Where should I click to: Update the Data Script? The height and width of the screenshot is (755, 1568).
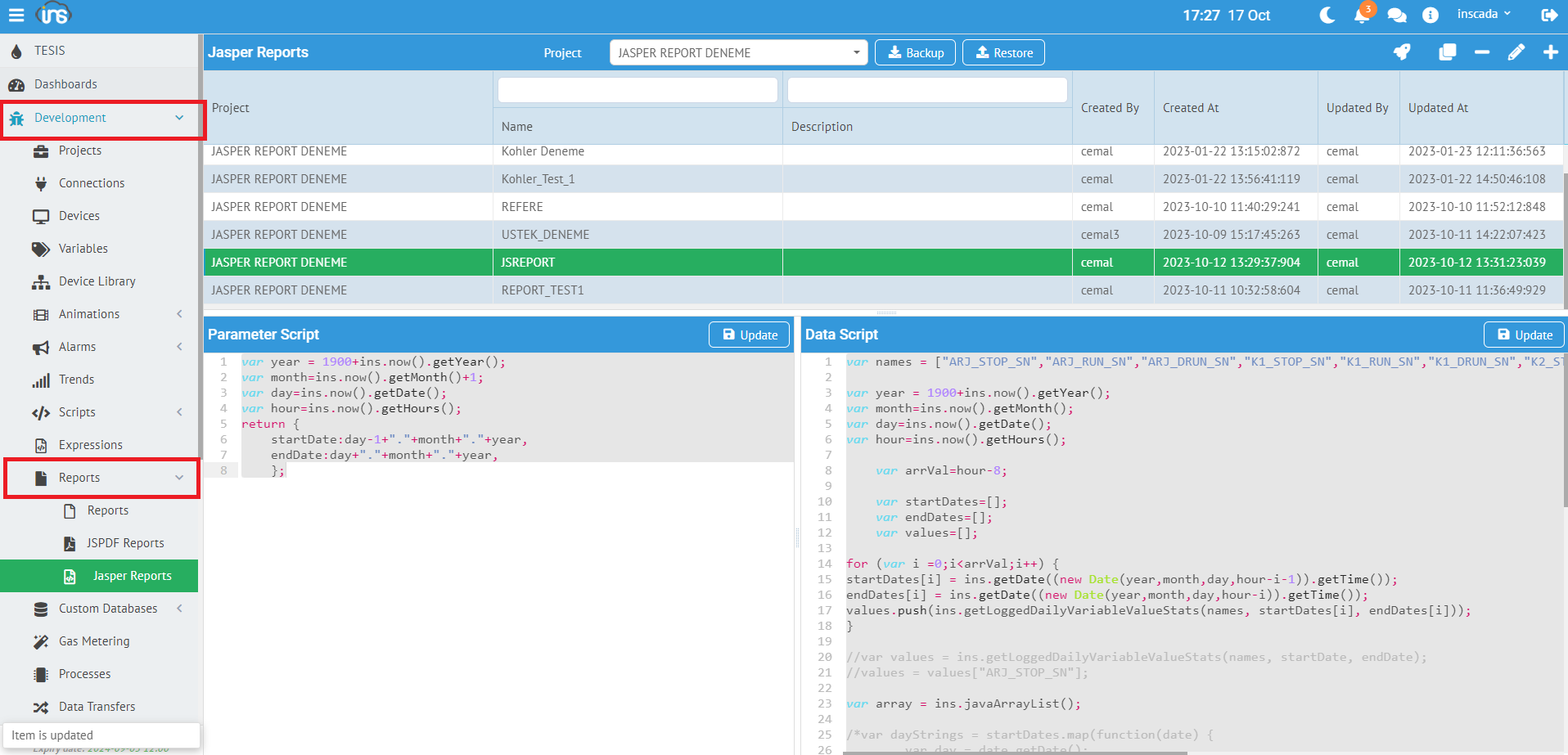click(1524, 335)
